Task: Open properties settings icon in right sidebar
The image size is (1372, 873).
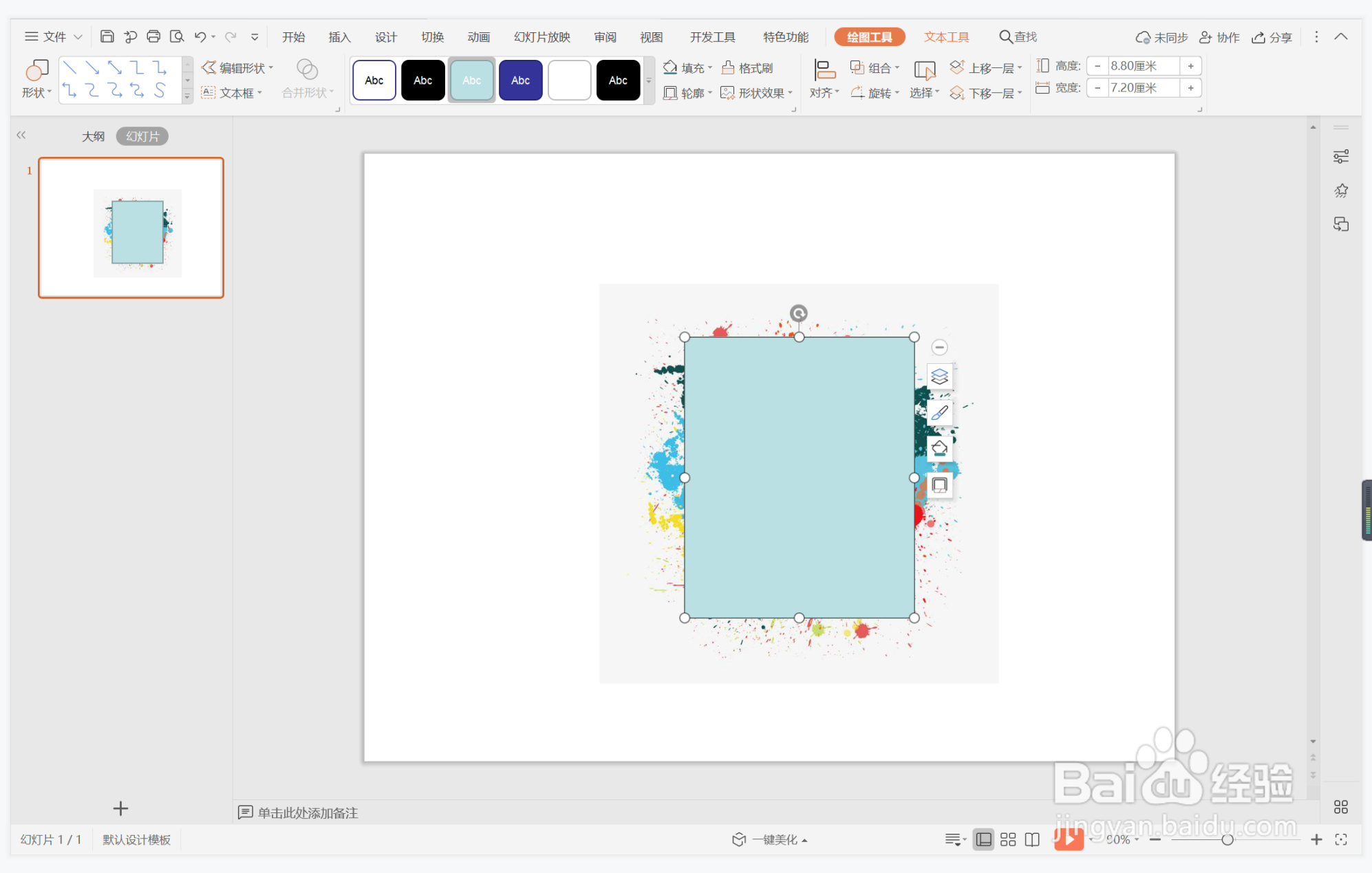Action: click(x=1340, y=157)
